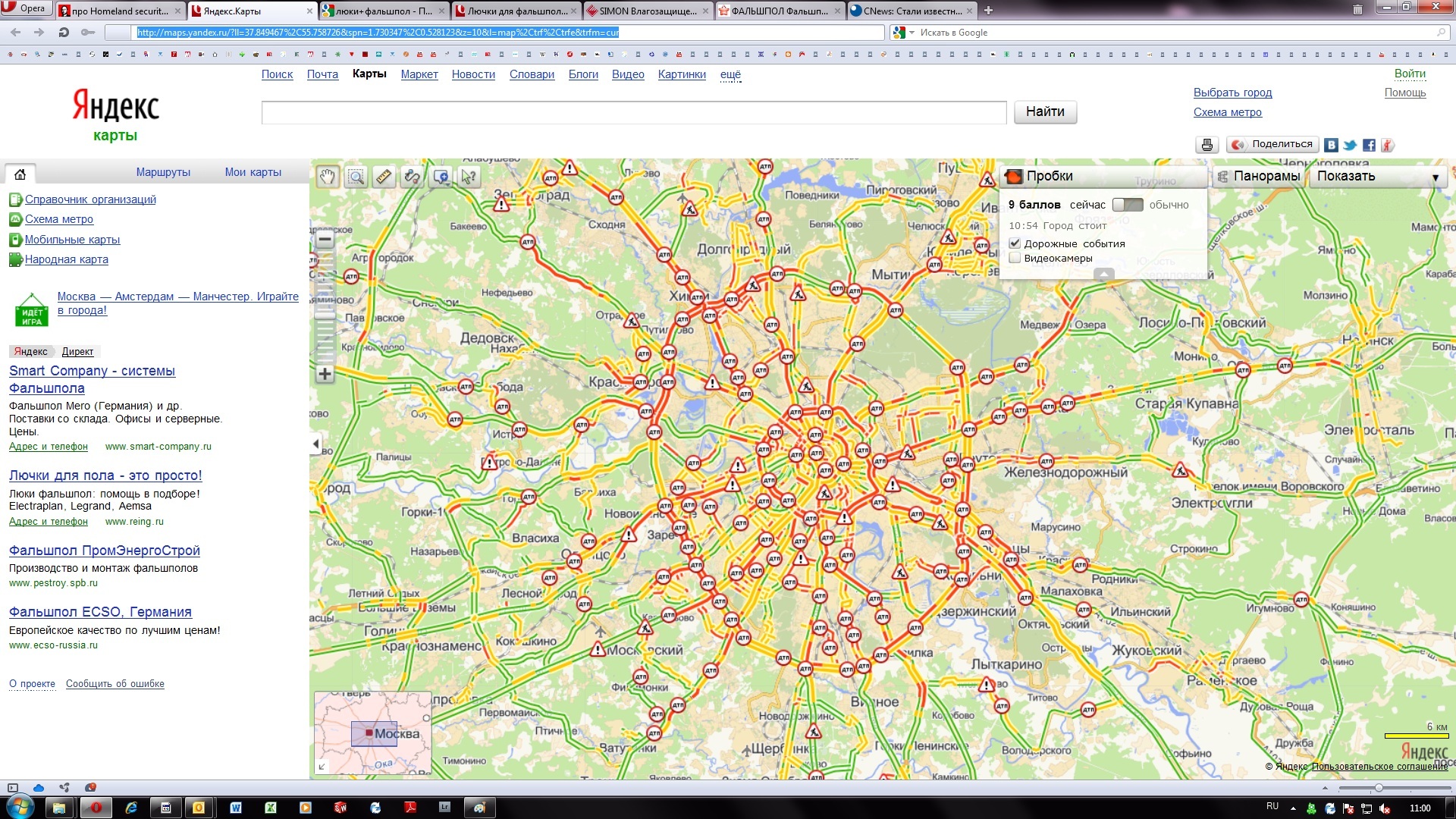Share map via Twitter icon
The width and height of the screenshot is (1456, 819).
click(x=1350, y=145)
